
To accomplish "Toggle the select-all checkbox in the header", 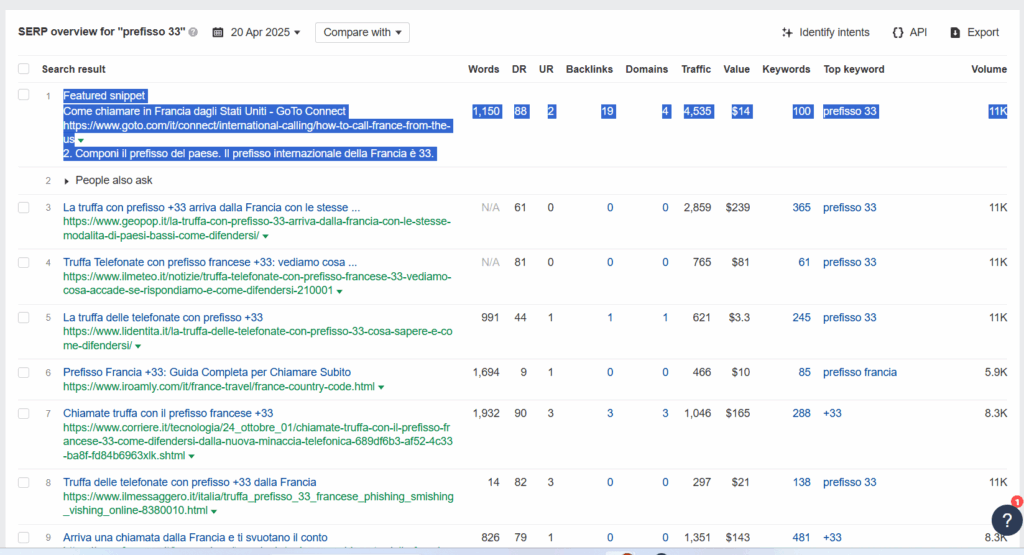I will [24, 69].
